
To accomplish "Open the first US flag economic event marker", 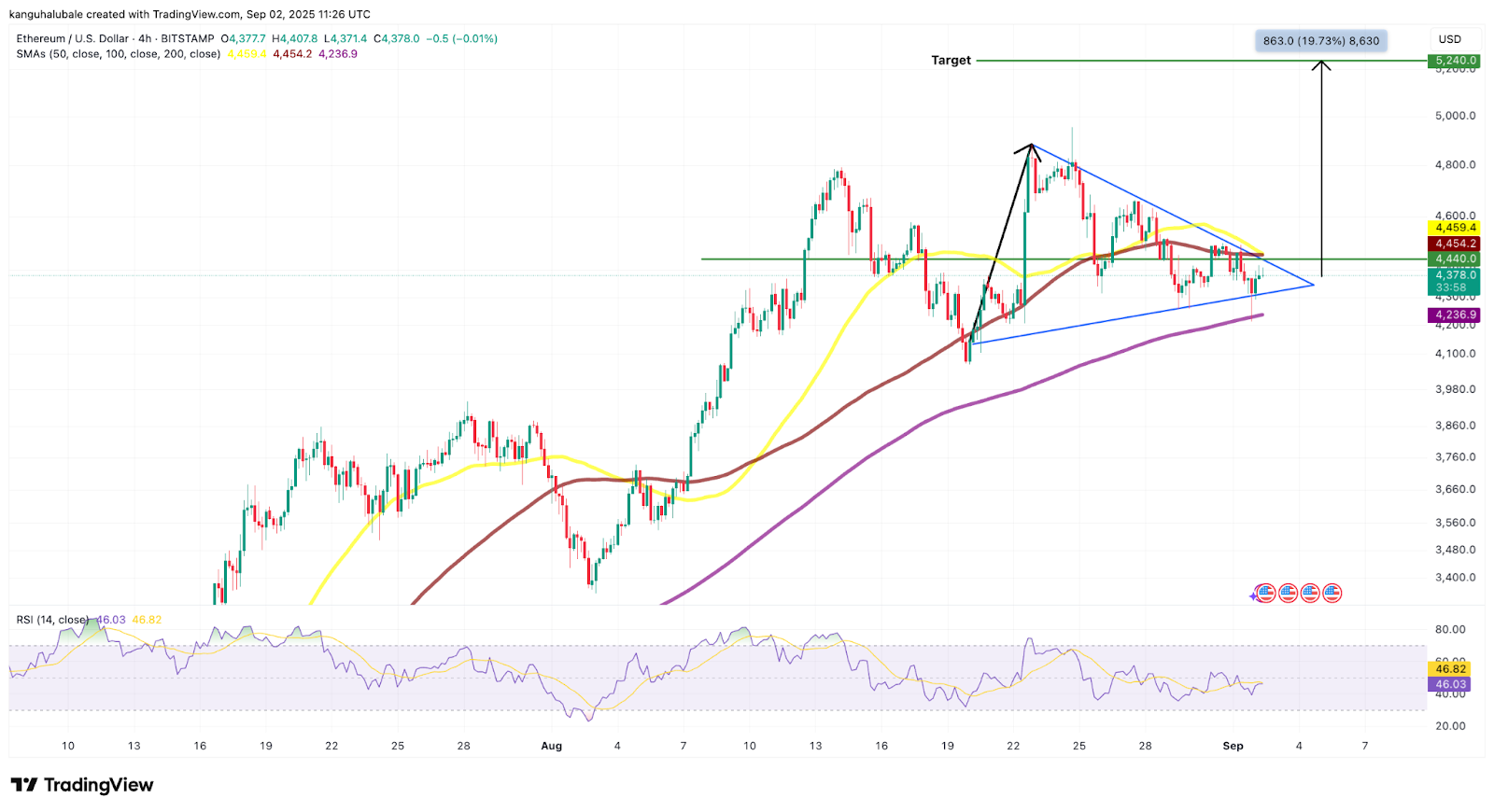I will (x=1266, y=593).
